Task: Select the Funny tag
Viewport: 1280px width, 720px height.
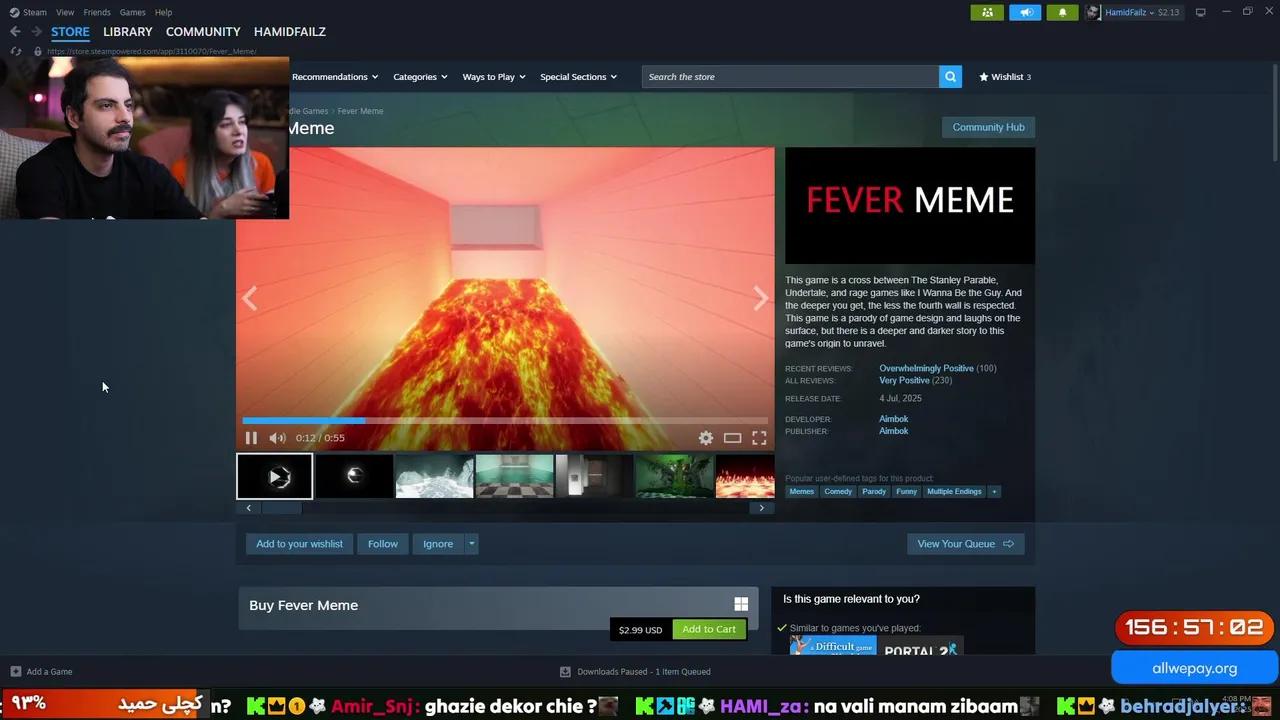Action: 906,491
